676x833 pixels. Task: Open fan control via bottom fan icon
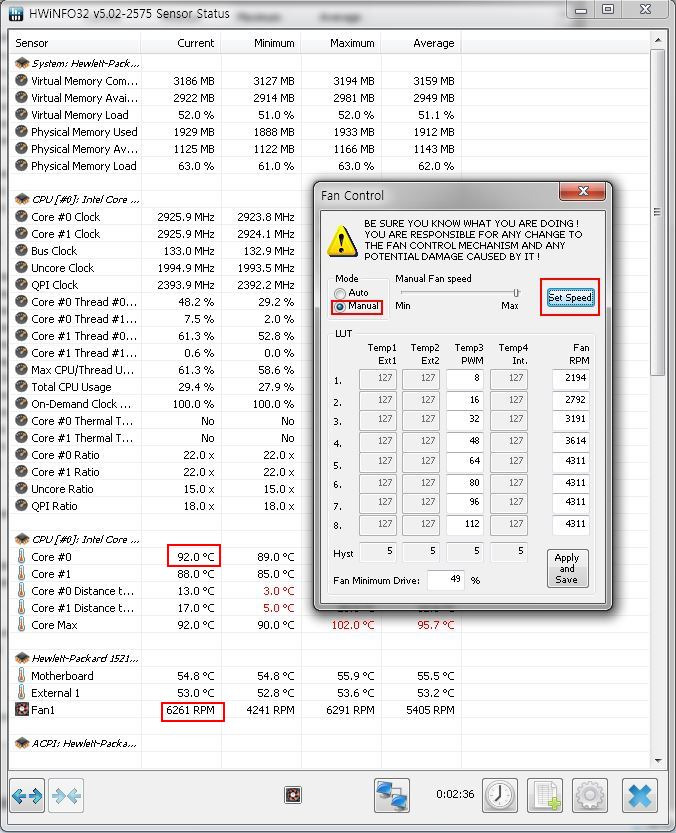pos(293,795)
